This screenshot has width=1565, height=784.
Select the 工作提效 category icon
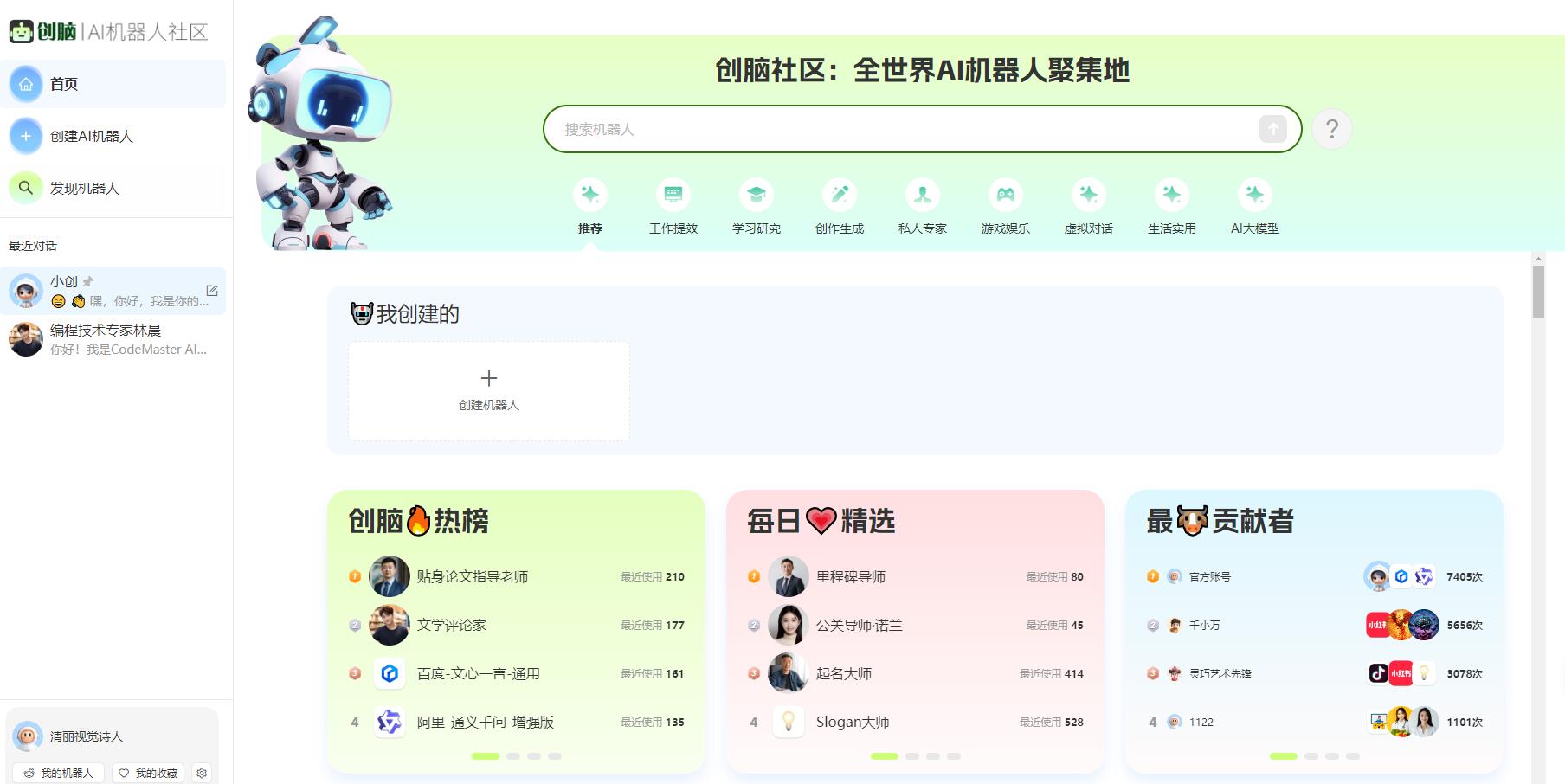pyautogui.click(x=673, y=195)
